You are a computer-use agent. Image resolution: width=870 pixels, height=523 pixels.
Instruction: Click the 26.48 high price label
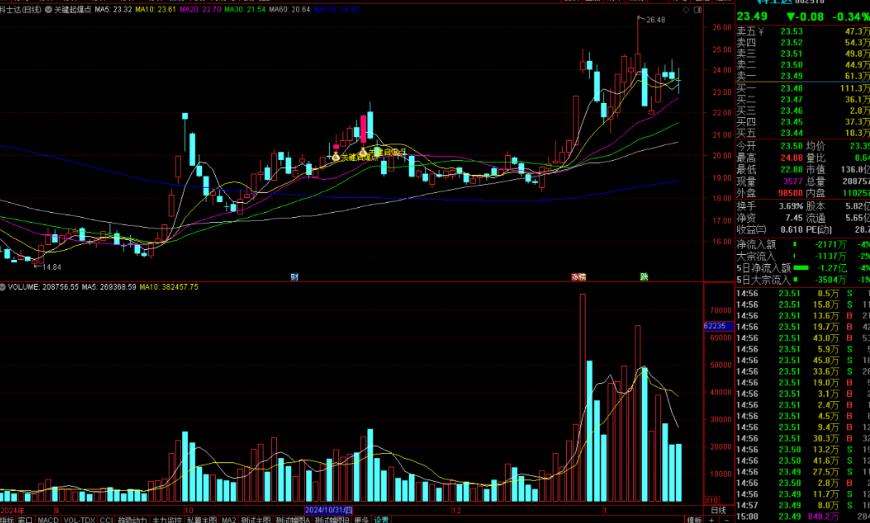click(655, 20)
